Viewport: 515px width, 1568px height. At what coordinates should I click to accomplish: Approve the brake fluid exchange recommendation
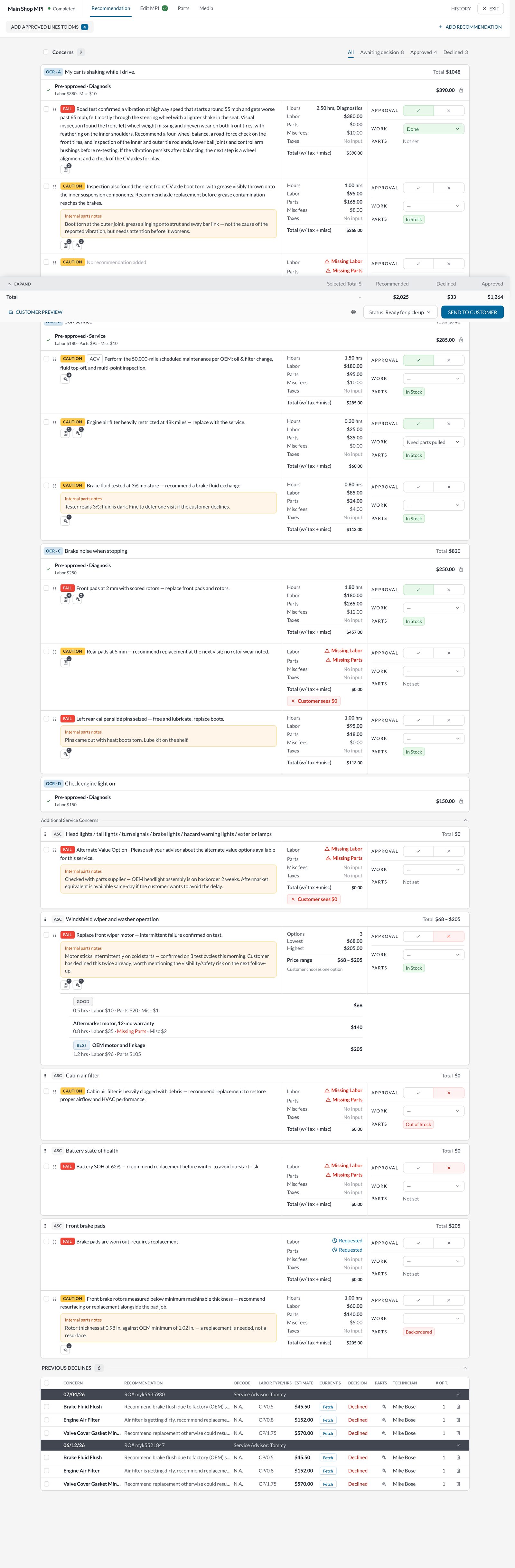pyautogui.click(x=418, y=487)
